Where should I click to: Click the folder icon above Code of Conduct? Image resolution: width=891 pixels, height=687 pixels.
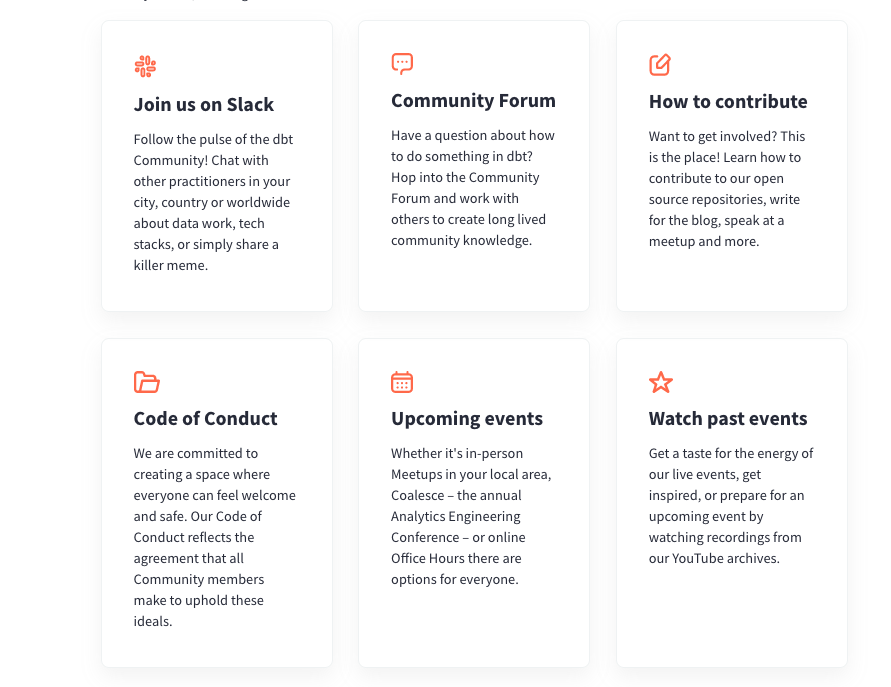tap(145, 382)
